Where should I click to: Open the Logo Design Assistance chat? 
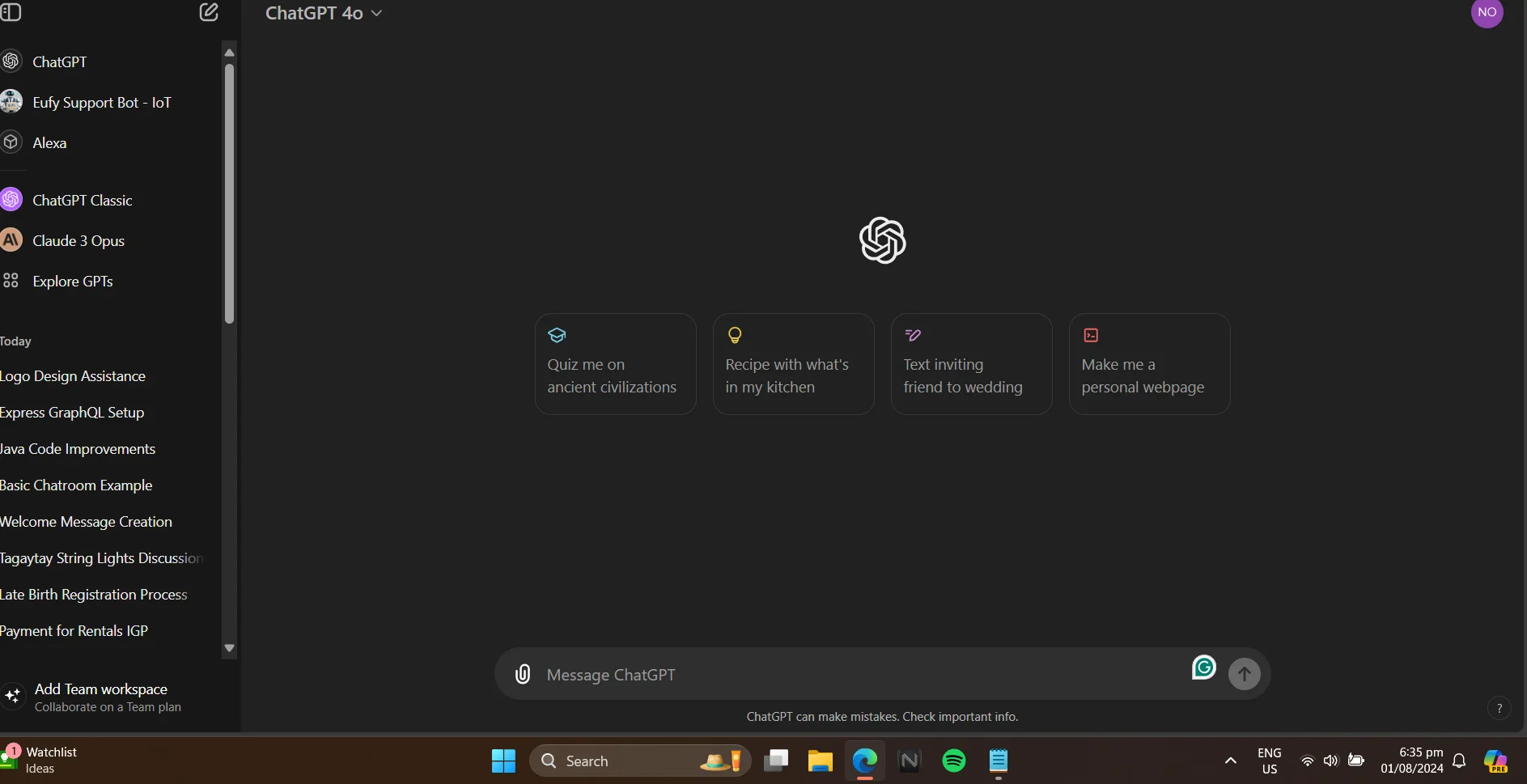click(73, 376)
